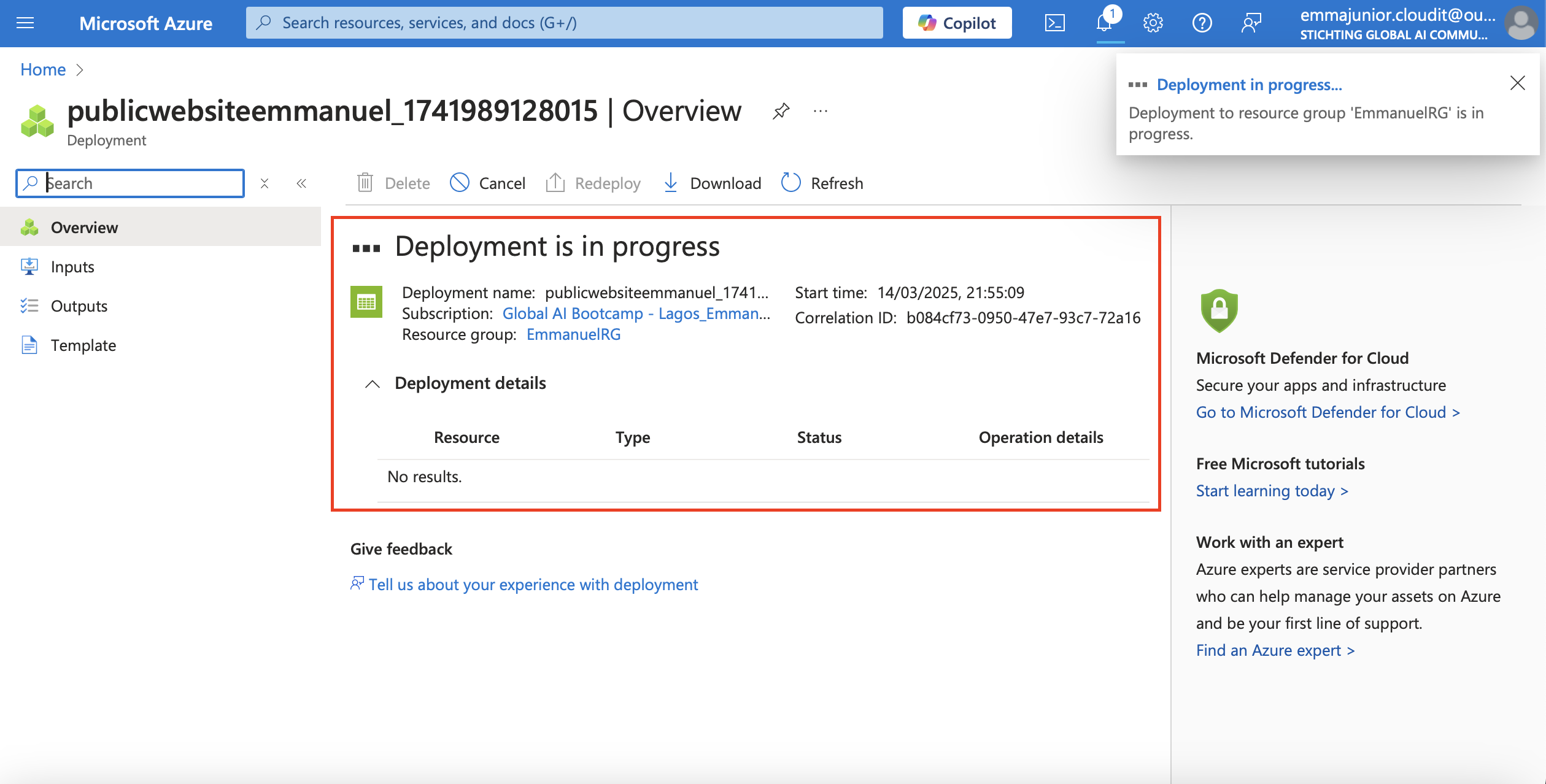Screen dimensions: 1546x784
Task: Collapse the Deployment details section
Action: click(373, 384)
